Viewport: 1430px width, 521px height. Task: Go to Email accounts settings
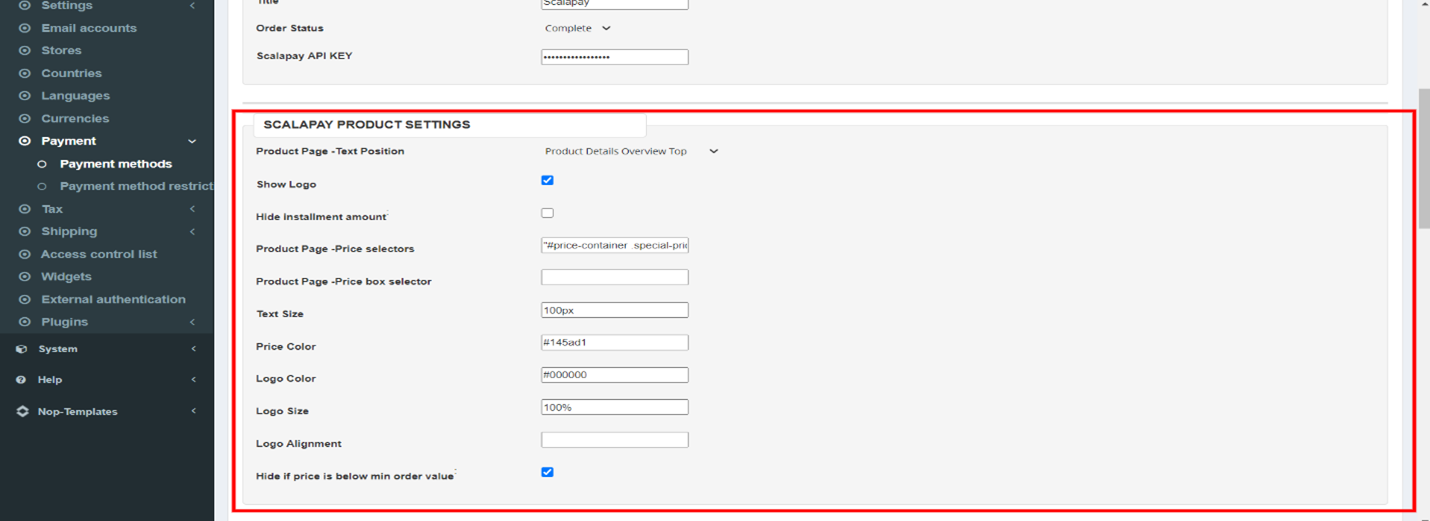click(89, 28)
